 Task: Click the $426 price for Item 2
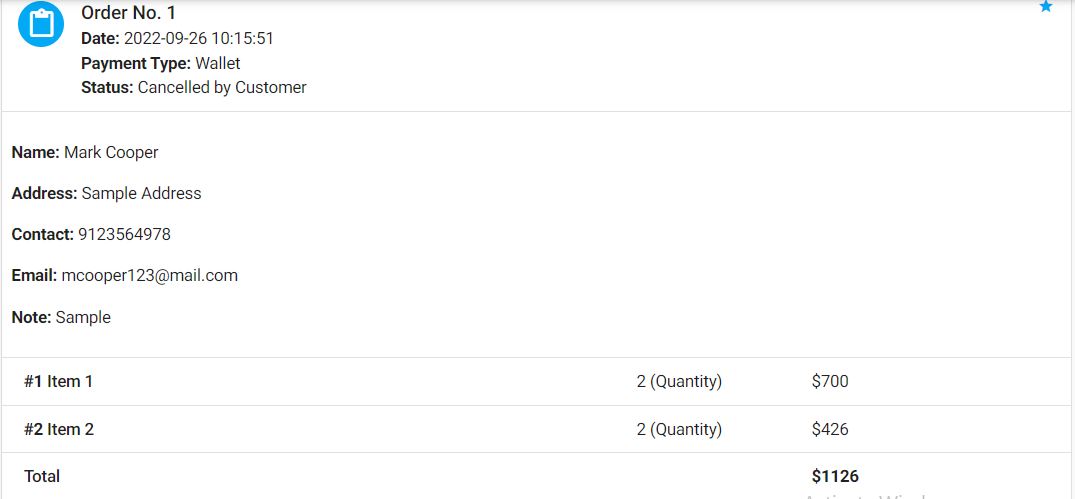pyautogui.click(x=830, y=429)
